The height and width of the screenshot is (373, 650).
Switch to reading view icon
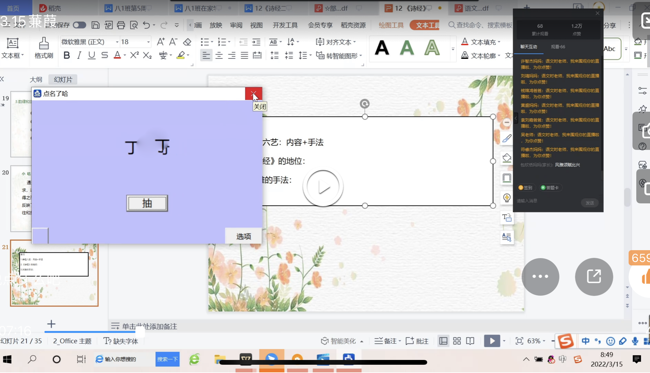pos(470,341)
